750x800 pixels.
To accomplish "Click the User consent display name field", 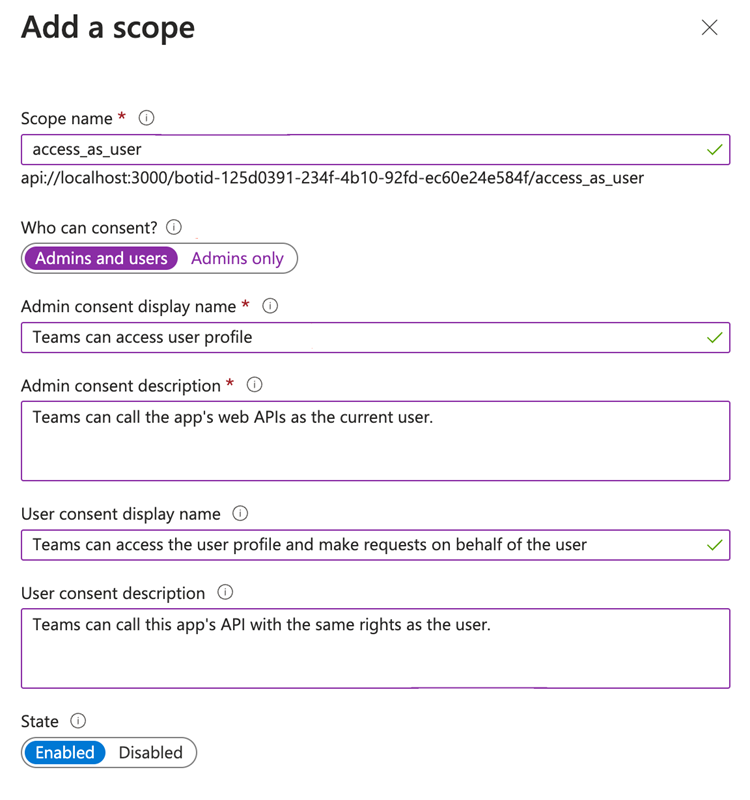I will tap(360, 545).
